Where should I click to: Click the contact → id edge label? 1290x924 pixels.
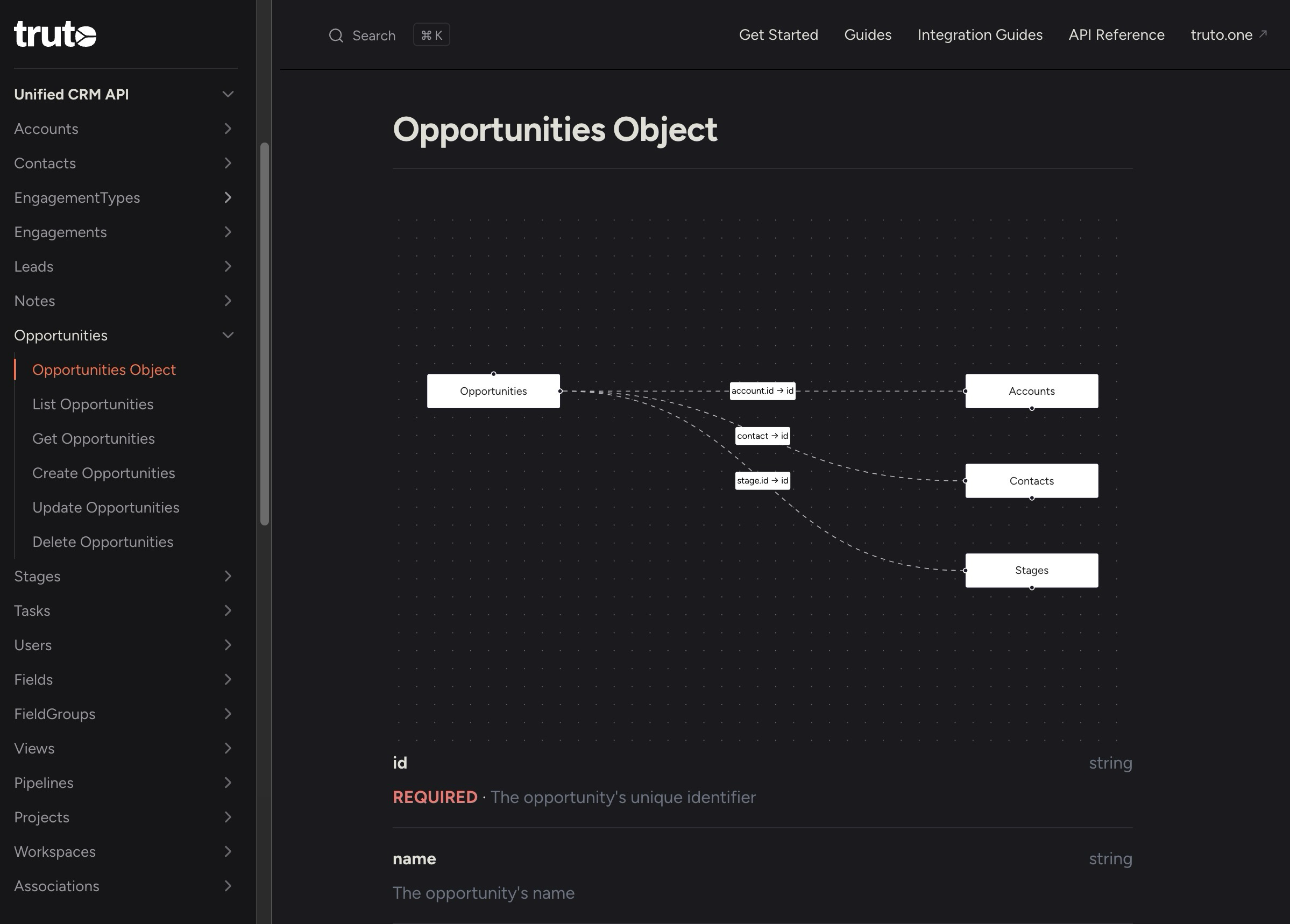click(x=762, y=436)
